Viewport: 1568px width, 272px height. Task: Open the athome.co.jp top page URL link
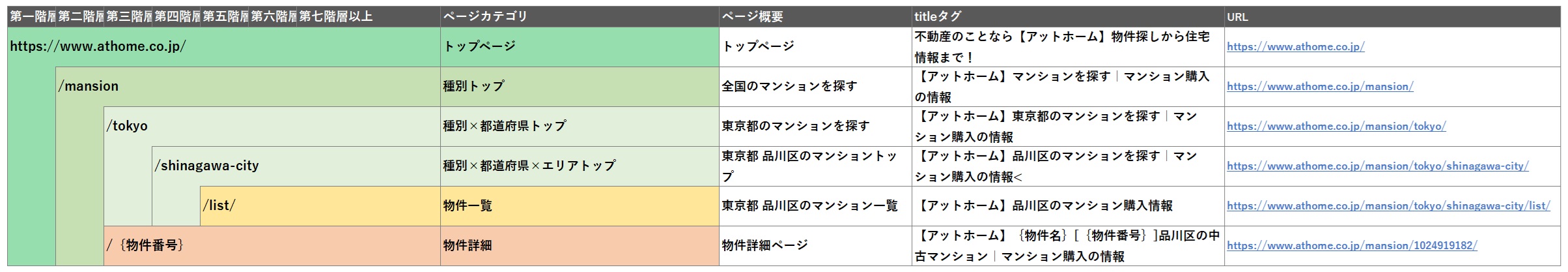point(1295,47)
